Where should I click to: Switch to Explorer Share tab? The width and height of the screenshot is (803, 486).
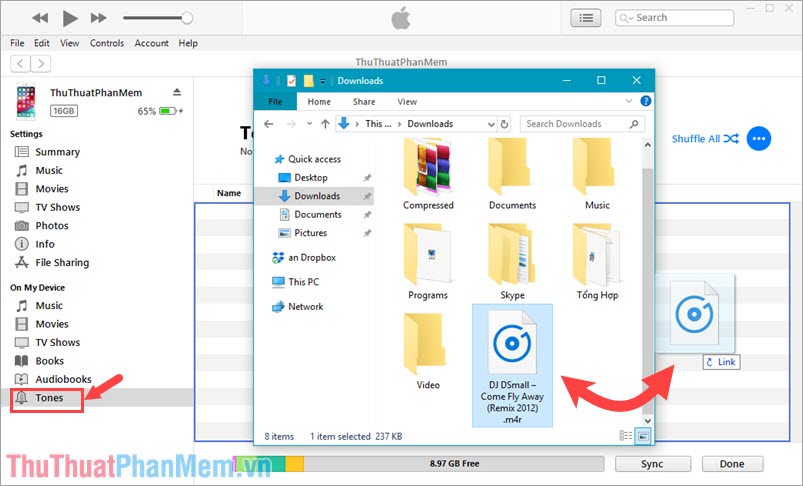tap(364, 101)
